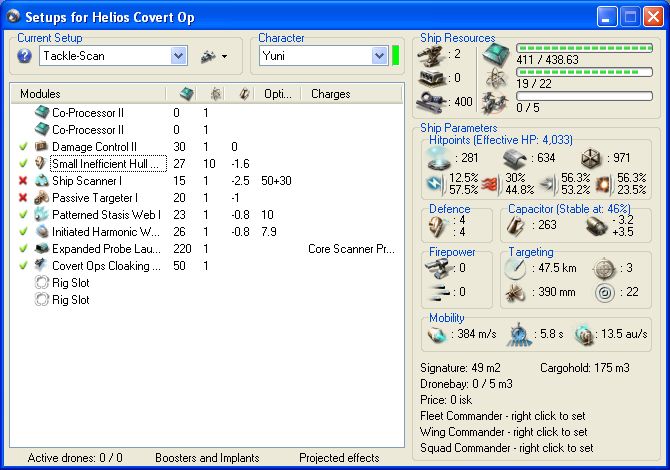The height and width of the screenshot is (470, 670).
Task: Click Fleet Commander right click to set
Action: pyautogui.click(x=503, y=416)
